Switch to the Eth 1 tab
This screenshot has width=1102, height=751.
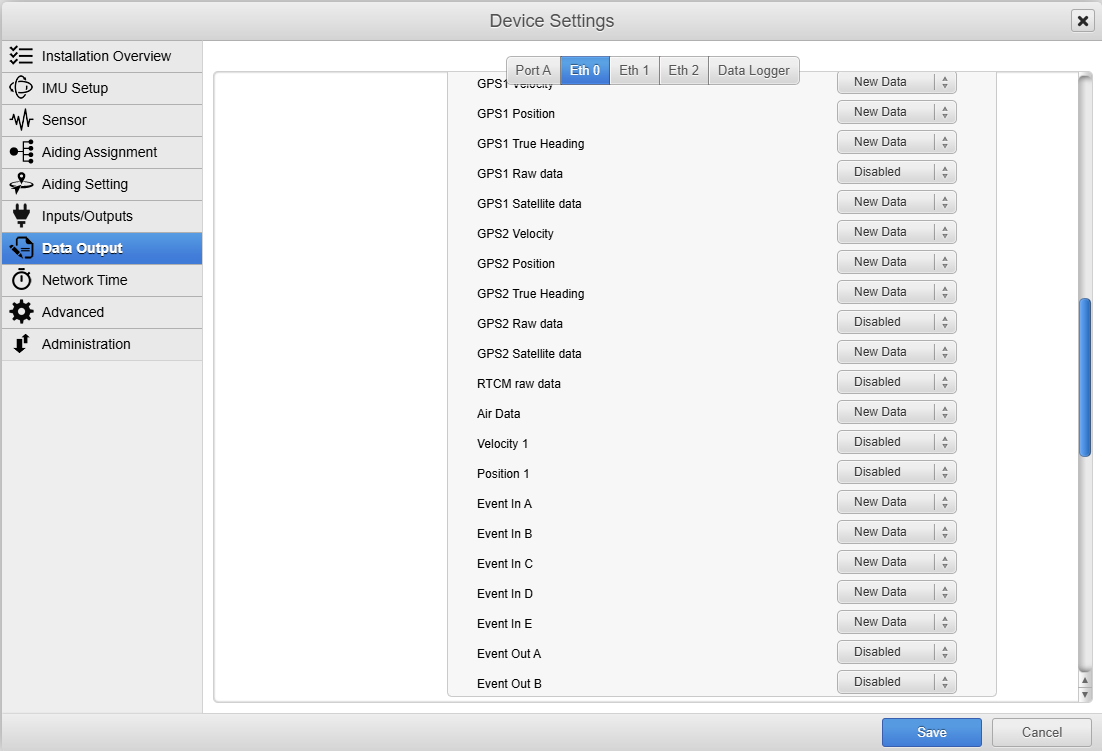tap(634, 70)
